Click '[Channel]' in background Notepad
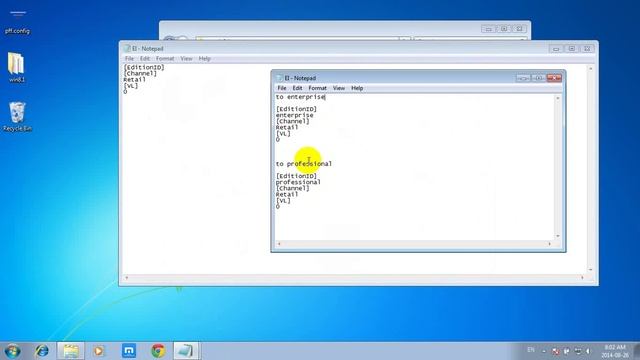The width and height of the screenshot is (640, 360). pos(140,73)
